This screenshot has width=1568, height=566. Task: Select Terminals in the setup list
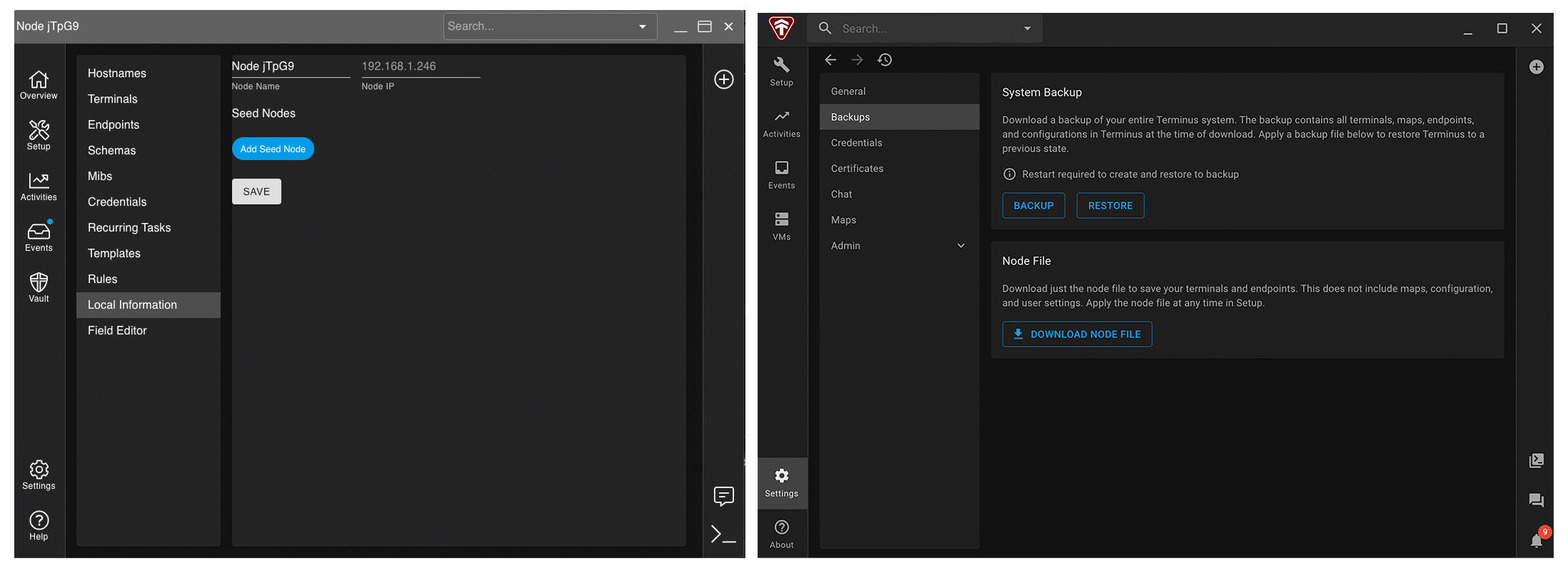pos(149,99)
